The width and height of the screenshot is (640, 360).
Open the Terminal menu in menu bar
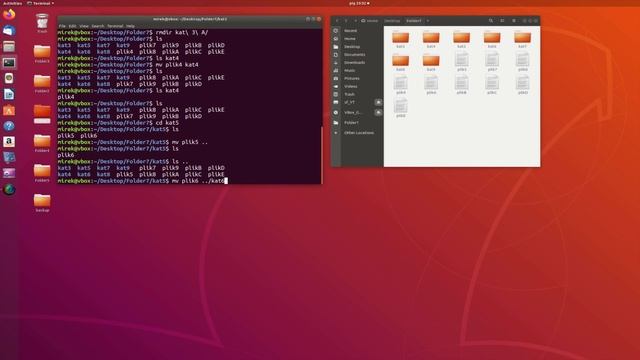115,26
